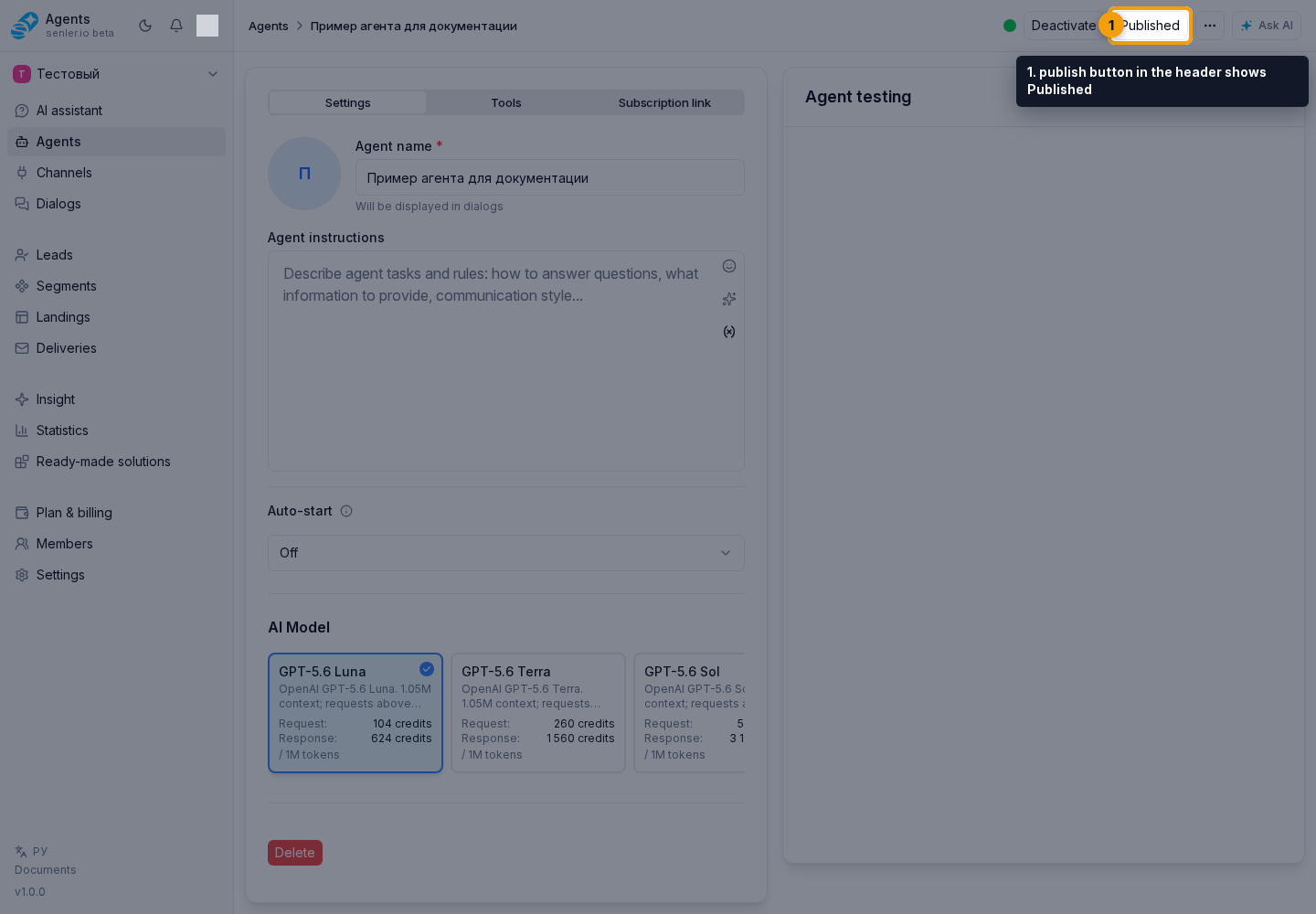Expand the Тестовый workspace selector
Image resolution: width=1316 pixels, height=914 pixels.
point(116,74)
